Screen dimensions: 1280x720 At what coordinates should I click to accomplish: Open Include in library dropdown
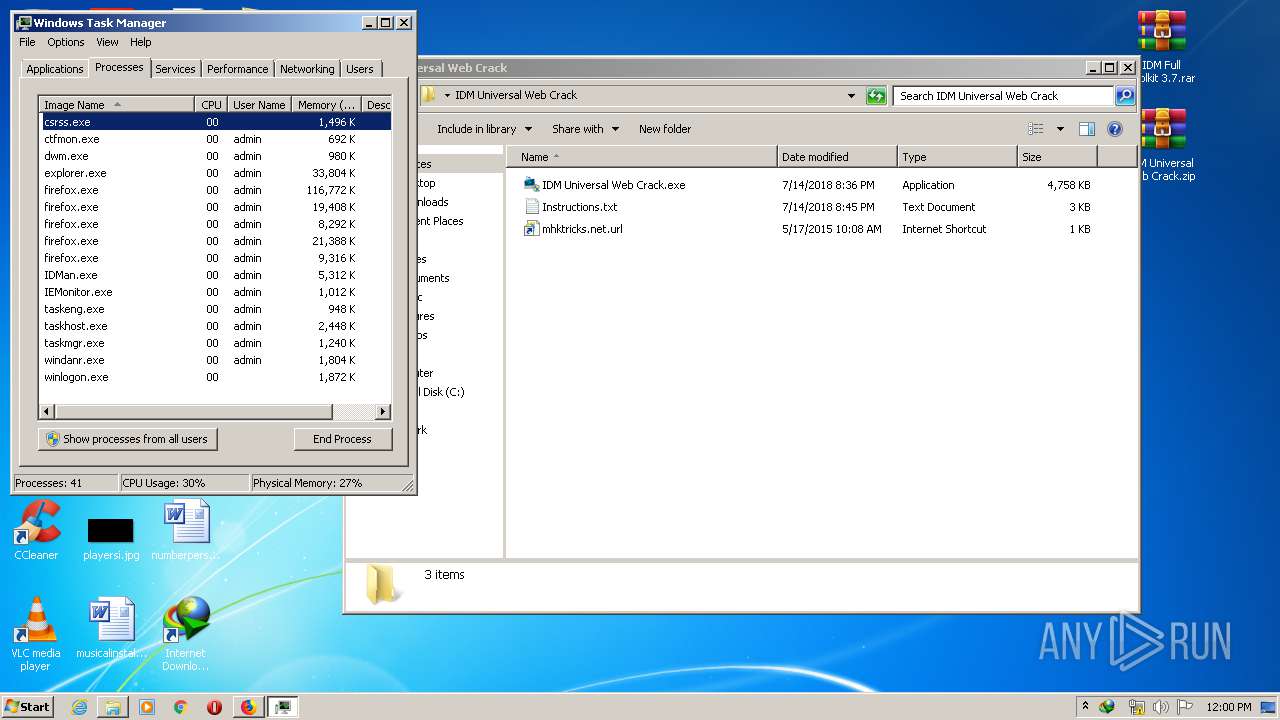point(484,129)
